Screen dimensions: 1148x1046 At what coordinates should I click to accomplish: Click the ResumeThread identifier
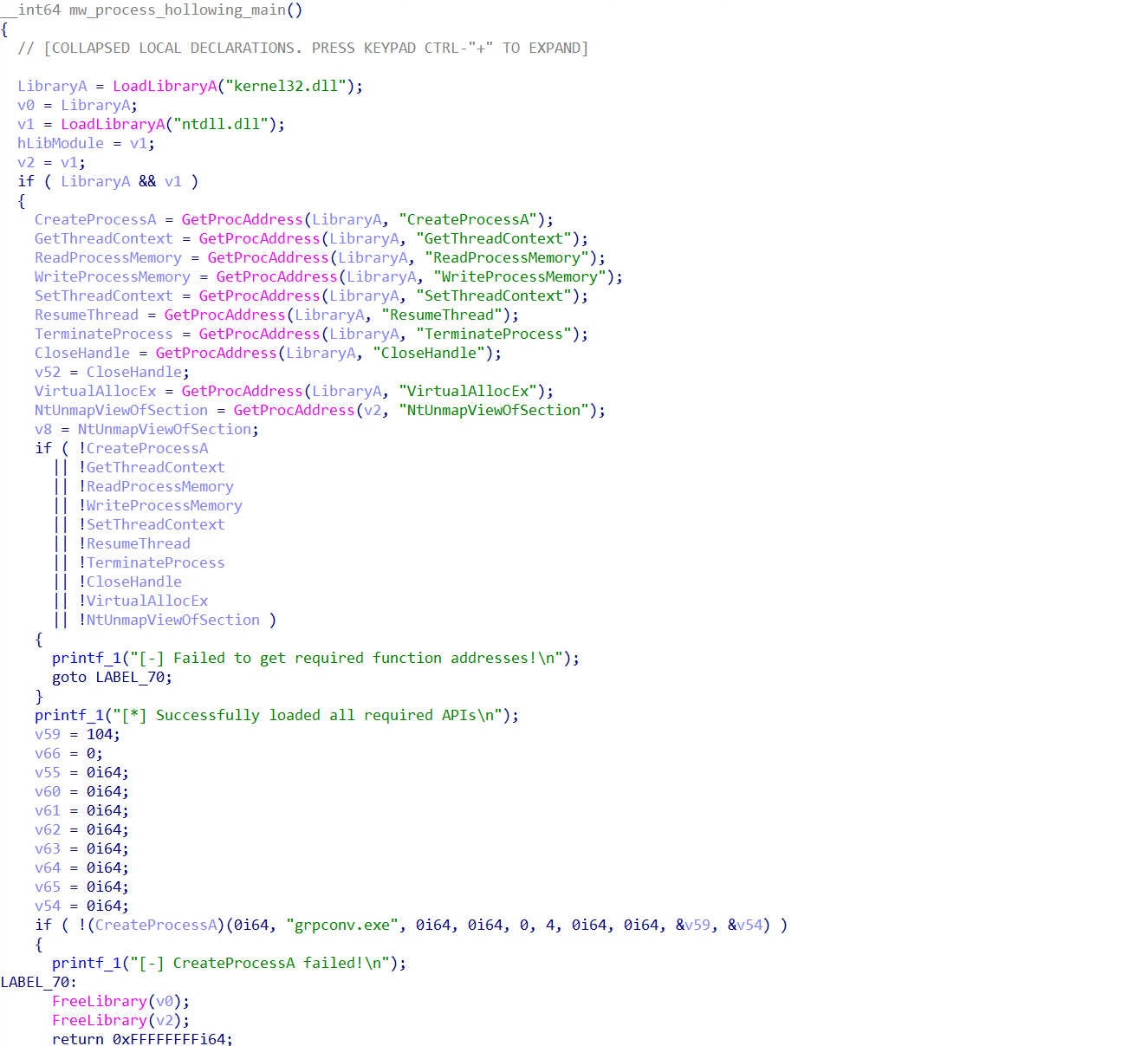86,315
